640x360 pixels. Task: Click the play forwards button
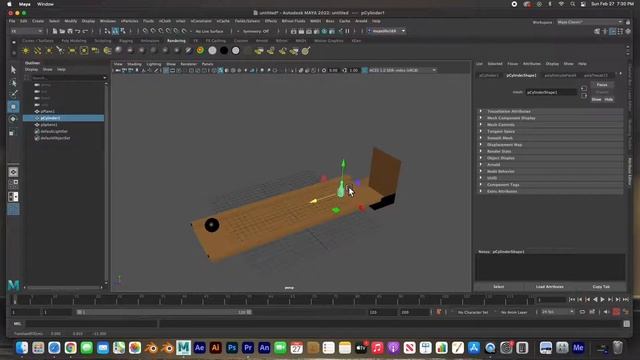tap(602, 300)
